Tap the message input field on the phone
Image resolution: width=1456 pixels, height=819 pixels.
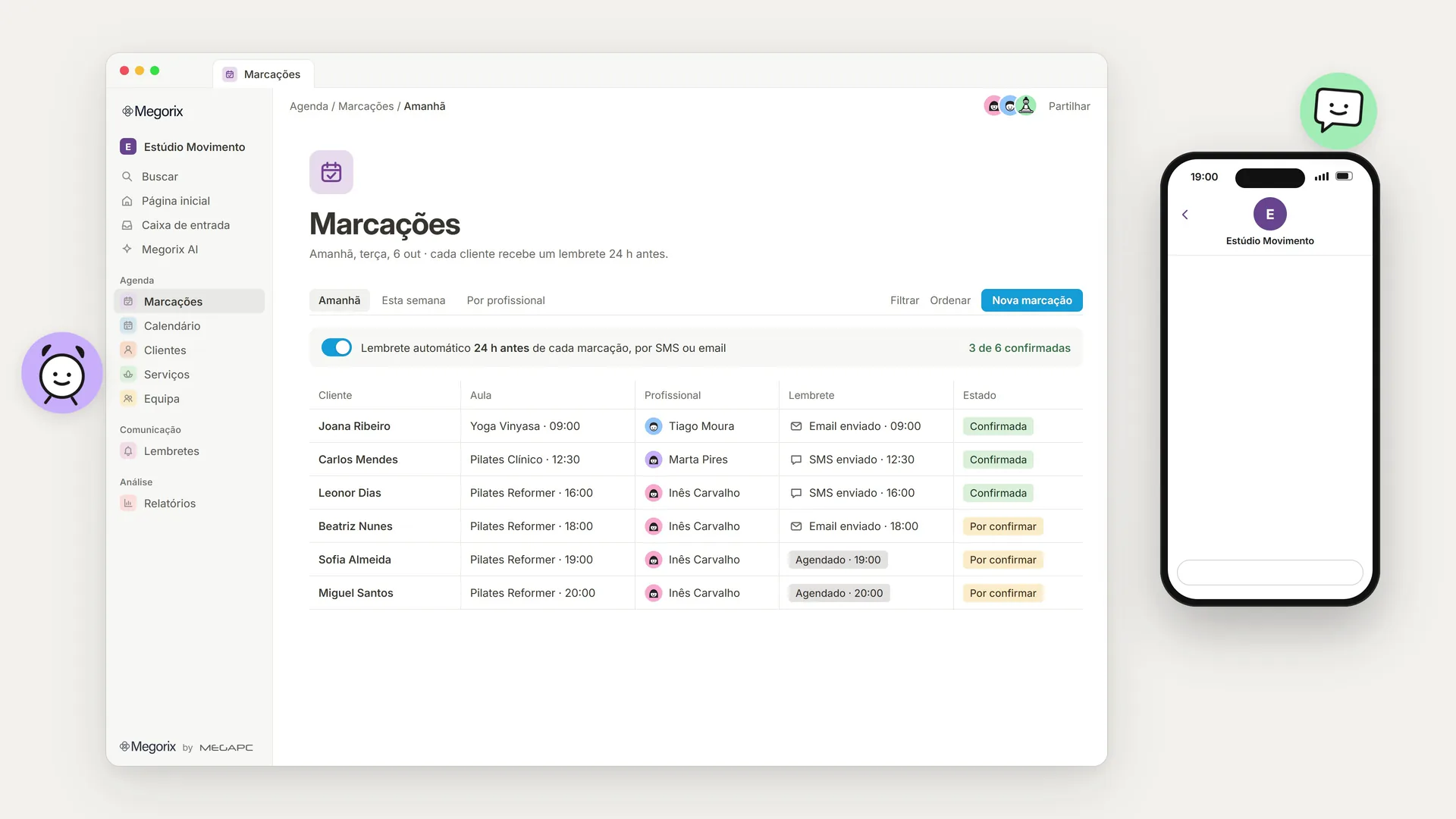point(1270,573)
